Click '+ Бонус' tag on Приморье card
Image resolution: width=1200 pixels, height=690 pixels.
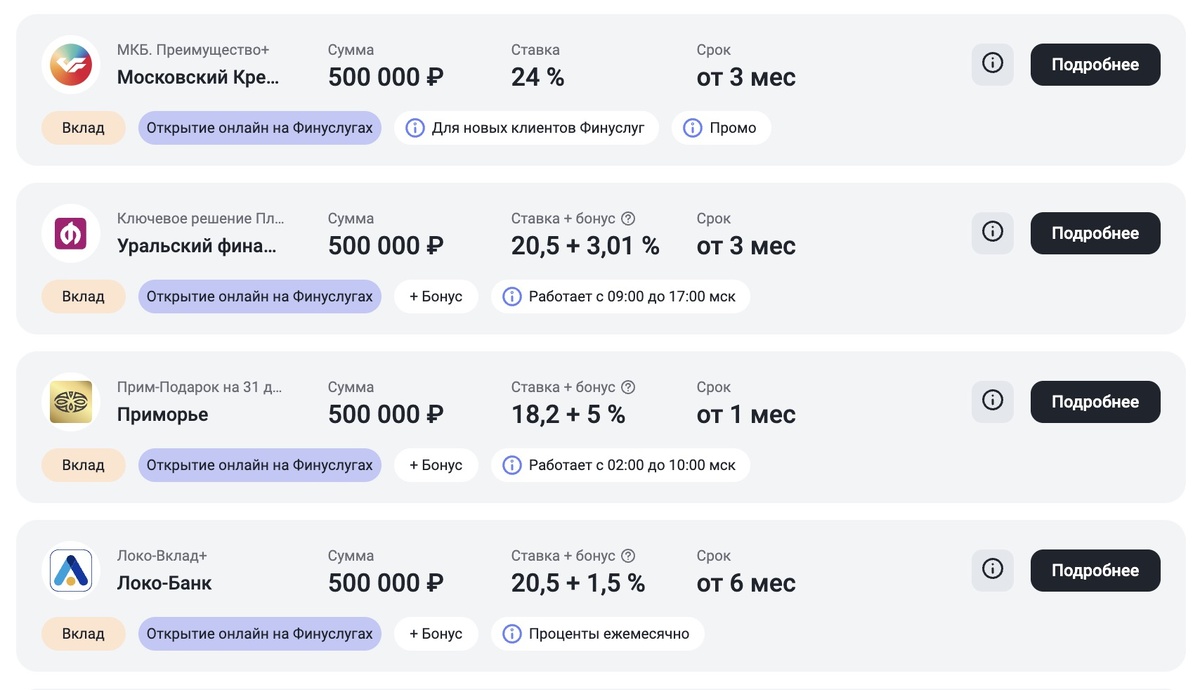436,465
